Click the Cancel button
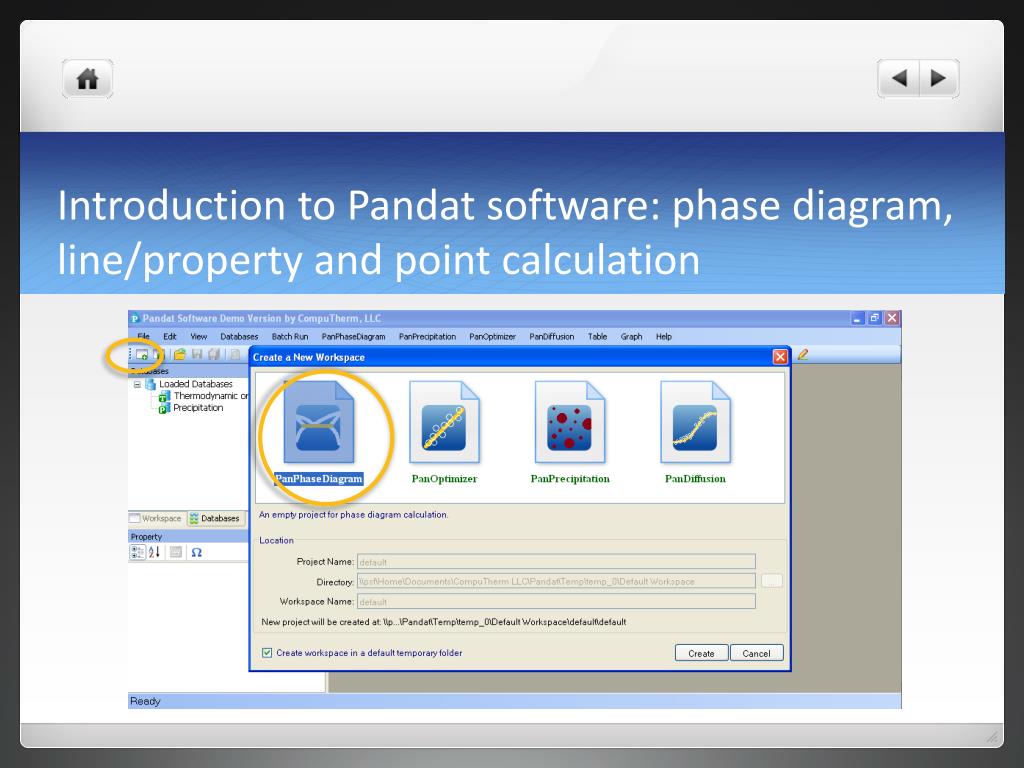Viewport: 1024px width, 768px height. pos(756,653)
